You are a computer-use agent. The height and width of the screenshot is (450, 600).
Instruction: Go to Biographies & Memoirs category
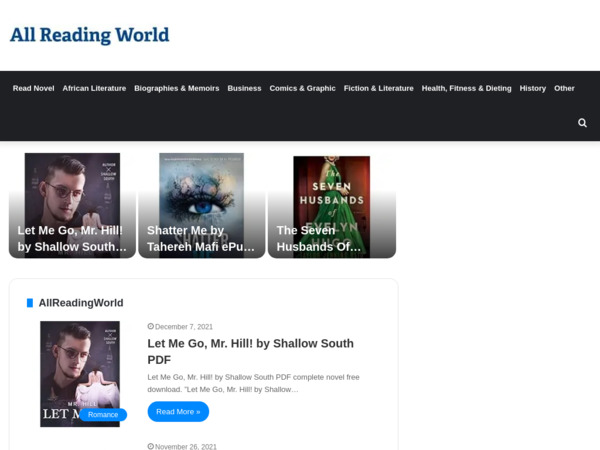[x=176, y=88]
